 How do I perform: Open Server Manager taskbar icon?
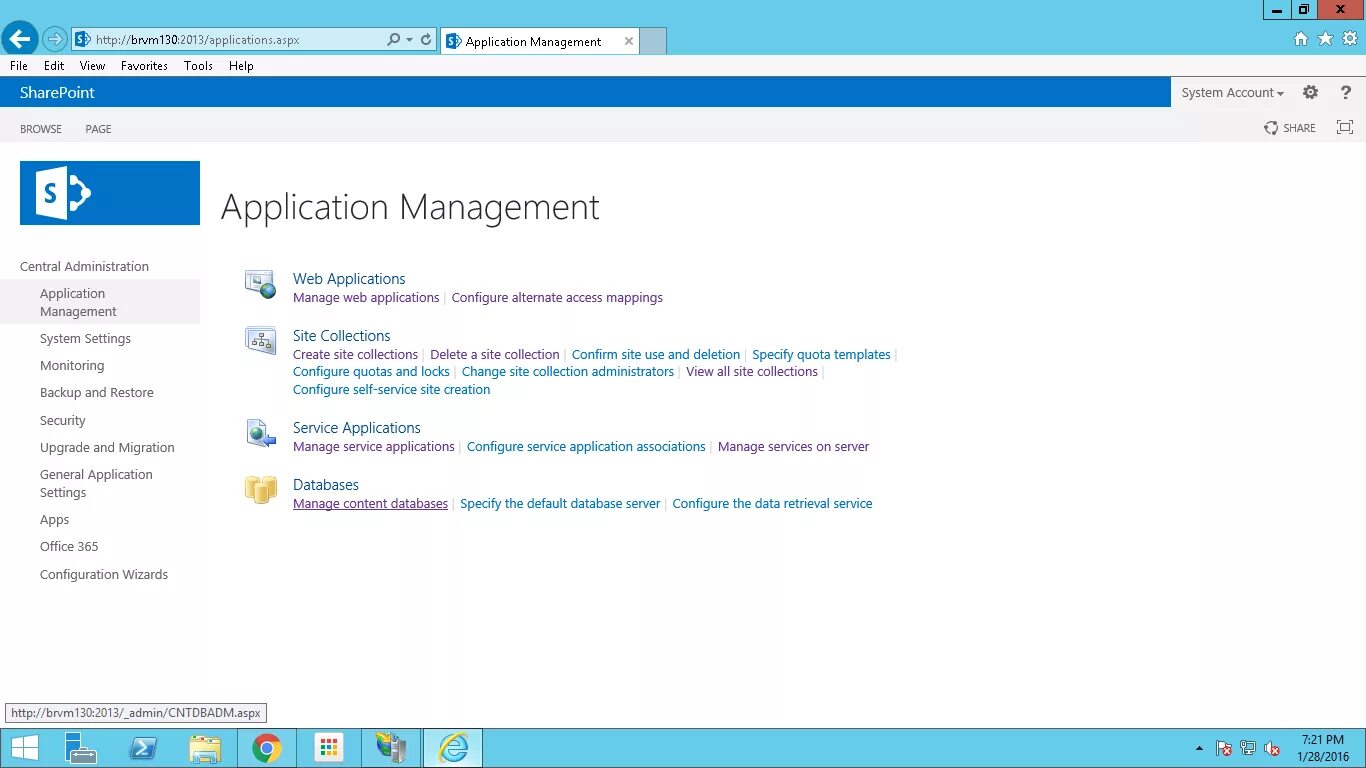point(80,748)
